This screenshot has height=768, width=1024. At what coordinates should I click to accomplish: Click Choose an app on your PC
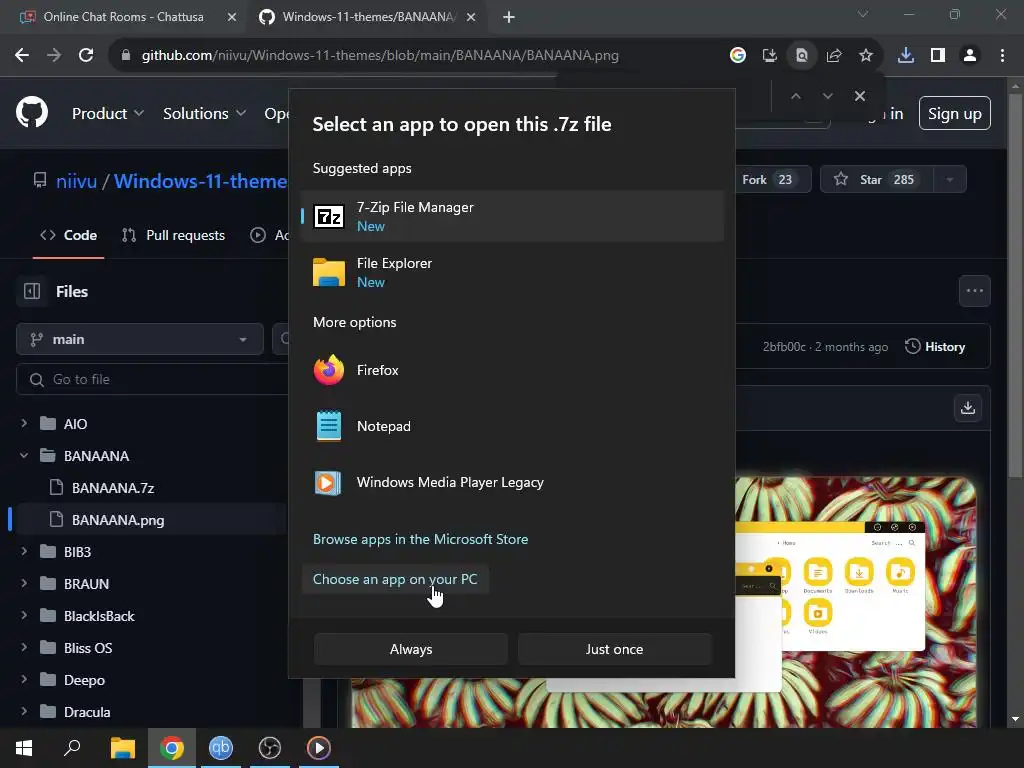395,579
